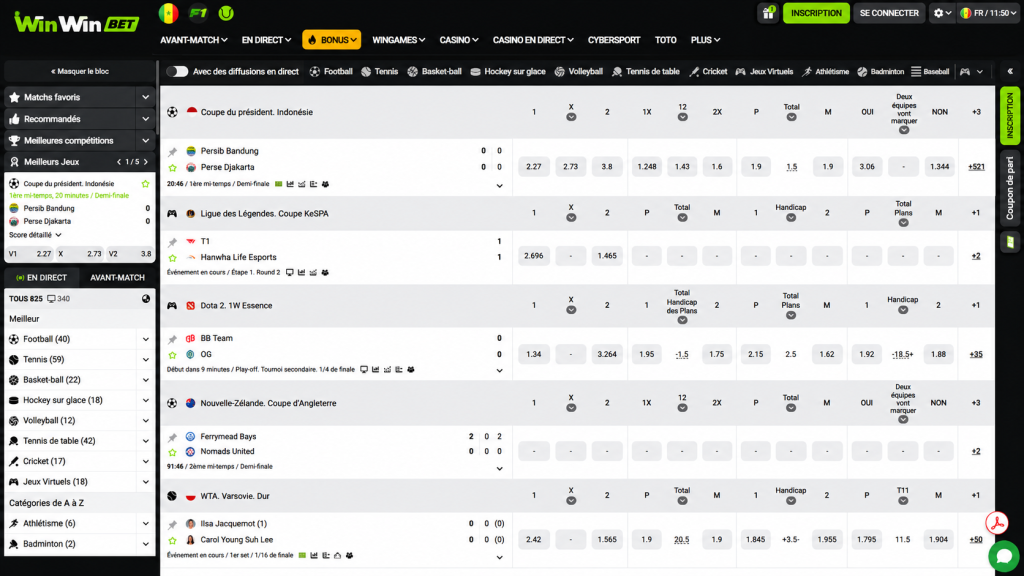Collapse the right coupon panel arrows
Image resolution: width=1024 pixels, height=576 pixels.
pos(1010,71)
